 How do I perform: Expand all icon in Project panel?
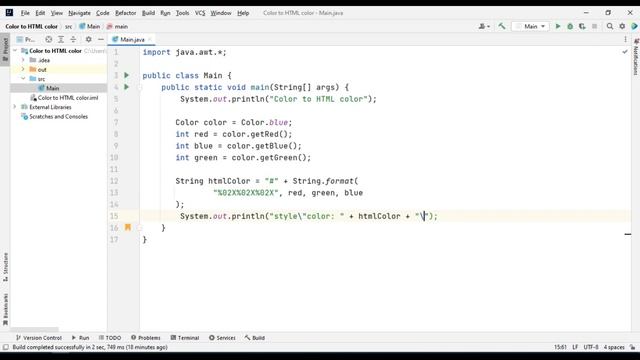coord(61,39)
